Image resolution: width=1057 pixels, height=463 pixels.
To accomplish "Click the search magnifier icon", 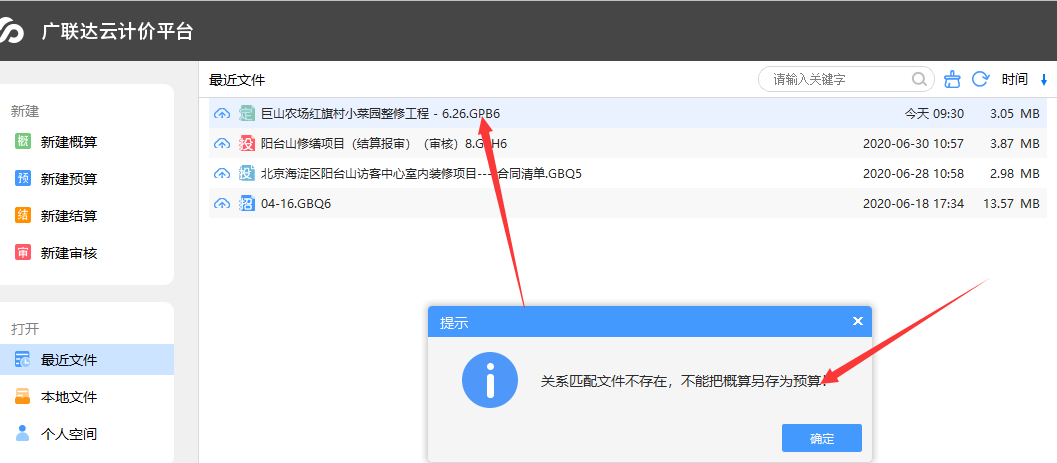I will click(919, 80).
